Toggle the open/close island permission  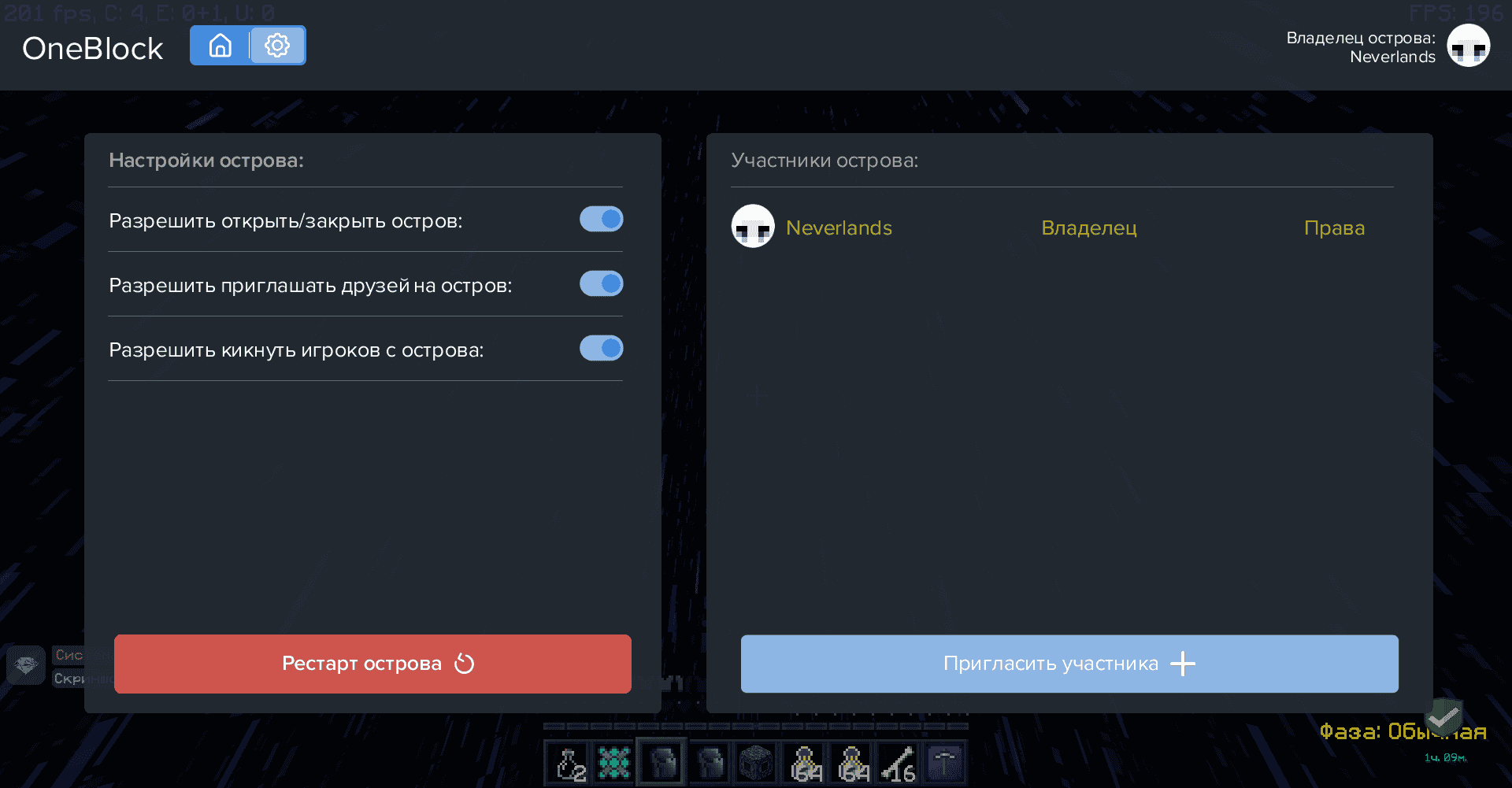coord(601,220)
